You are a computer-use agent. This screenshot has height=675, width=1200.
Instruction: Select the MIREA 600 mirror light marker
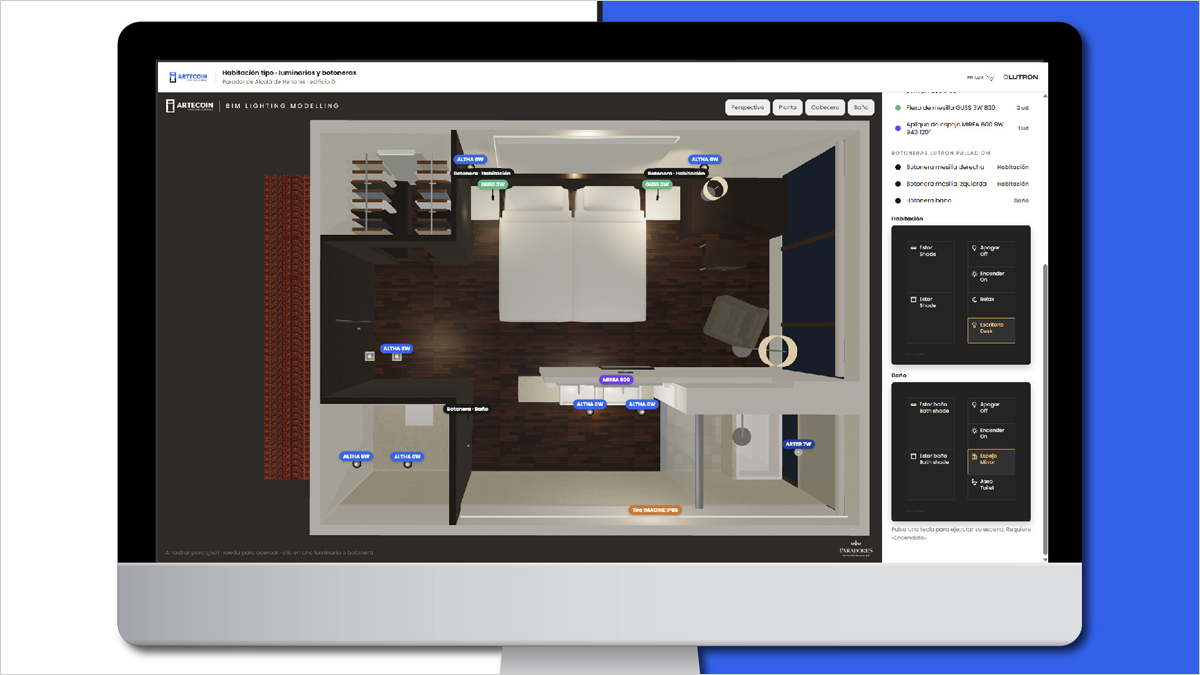pos(616,380)
